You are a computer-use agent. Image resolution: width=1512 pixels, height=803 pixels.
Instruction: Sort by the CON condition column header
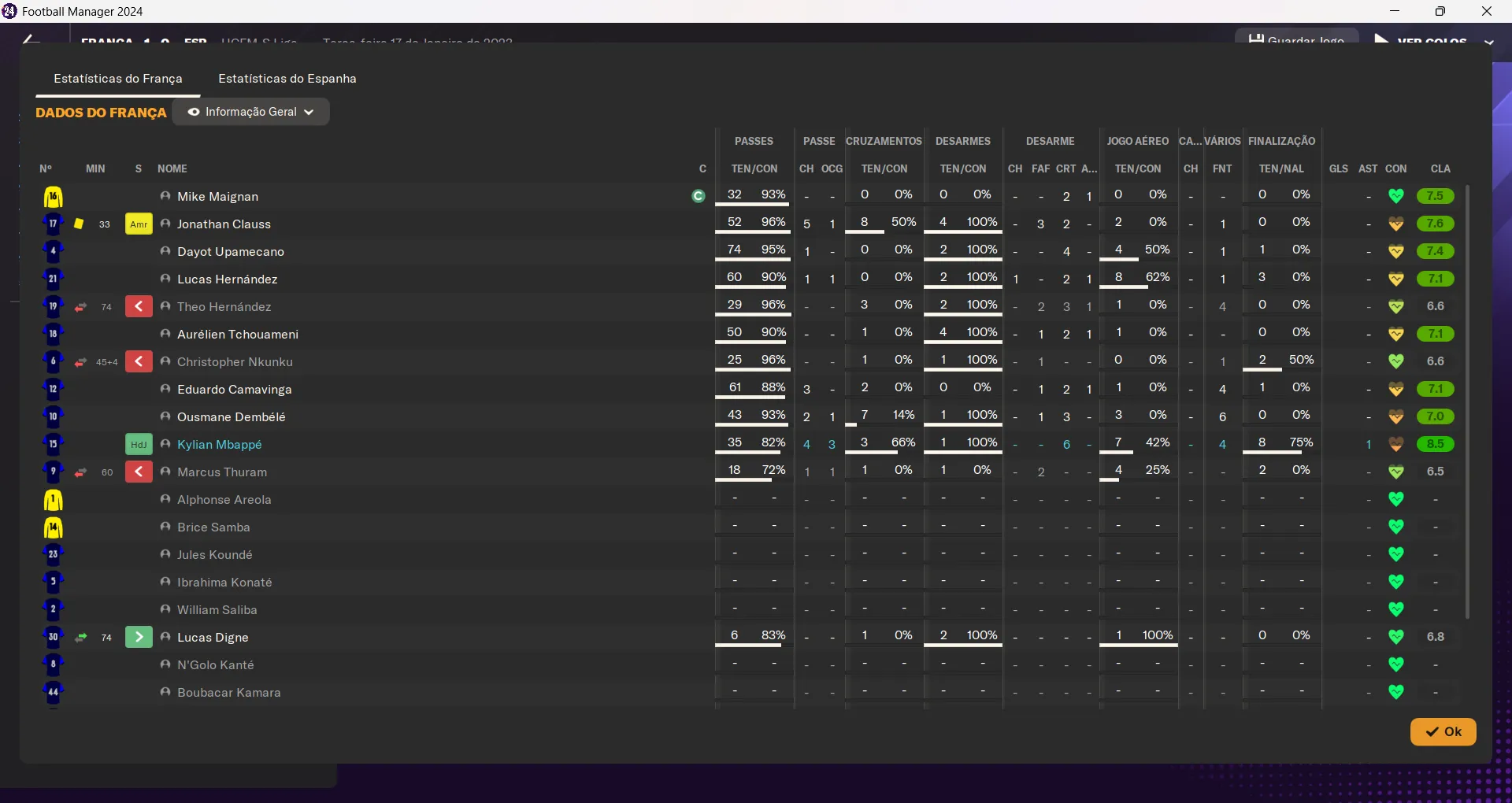tap(1396, 168)
